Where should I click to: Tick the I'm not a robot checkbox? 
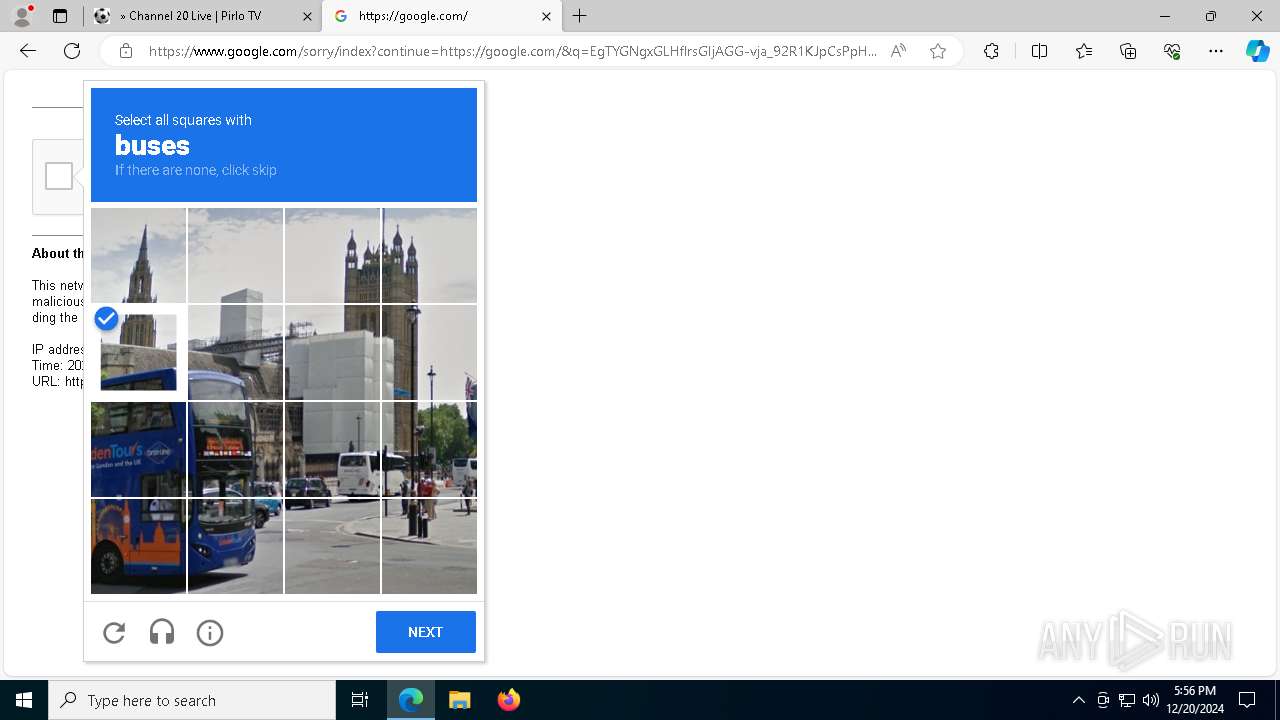[59, 176]
